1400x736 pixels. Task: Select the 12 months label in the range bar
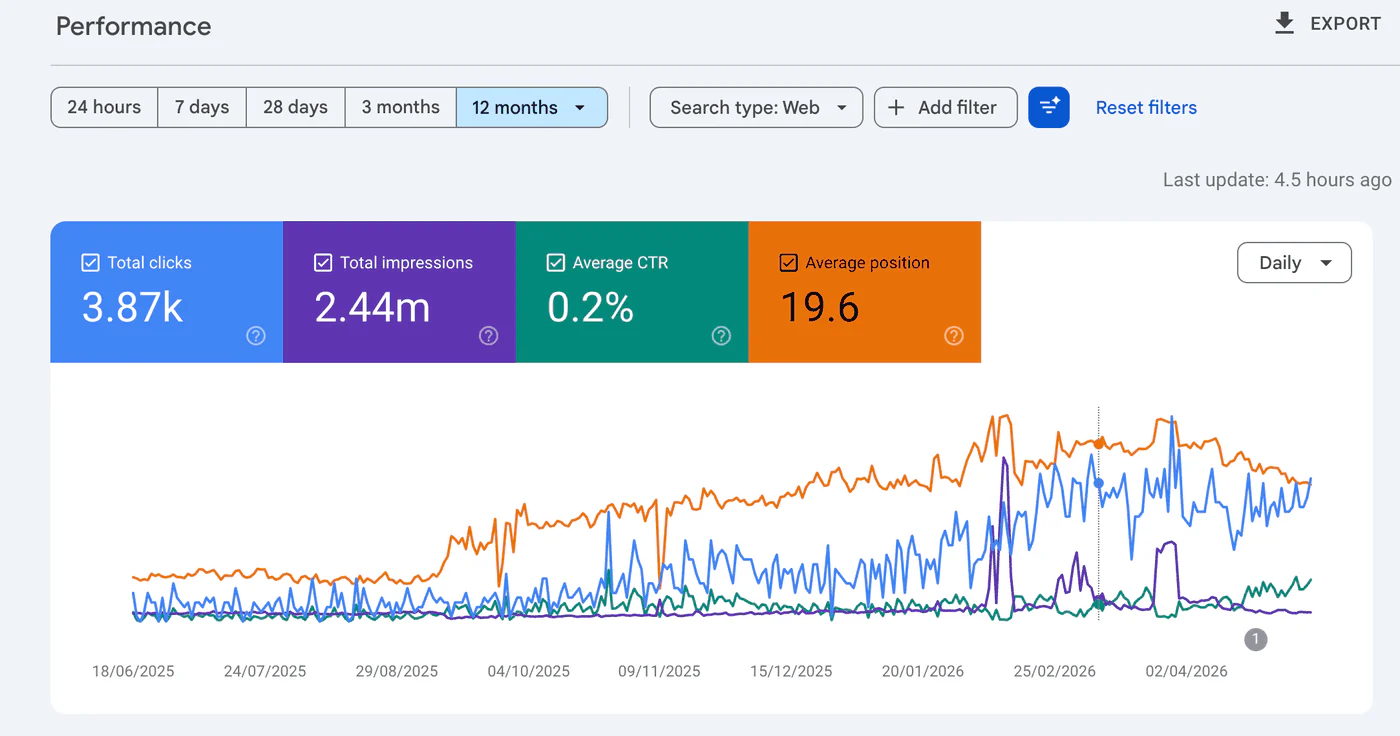coord(515,107)
